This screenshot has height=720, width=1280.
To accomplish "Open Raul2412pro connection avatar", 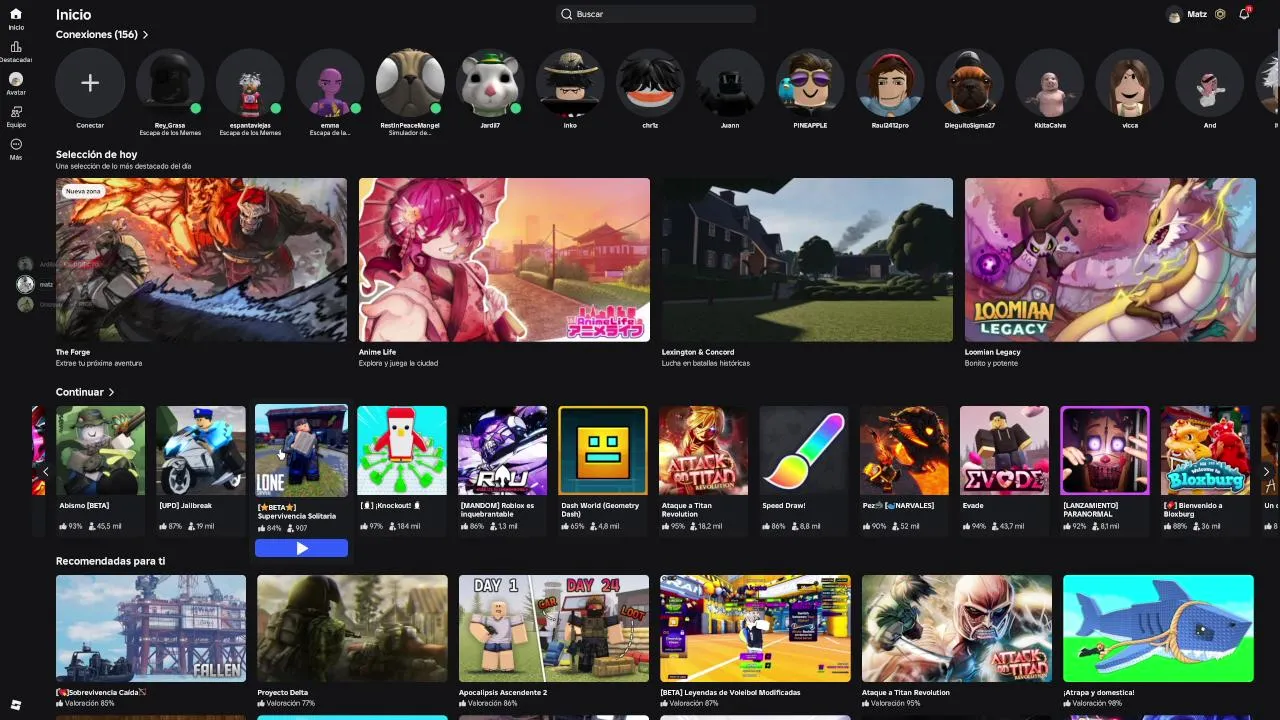I will [x=890, y=83].
